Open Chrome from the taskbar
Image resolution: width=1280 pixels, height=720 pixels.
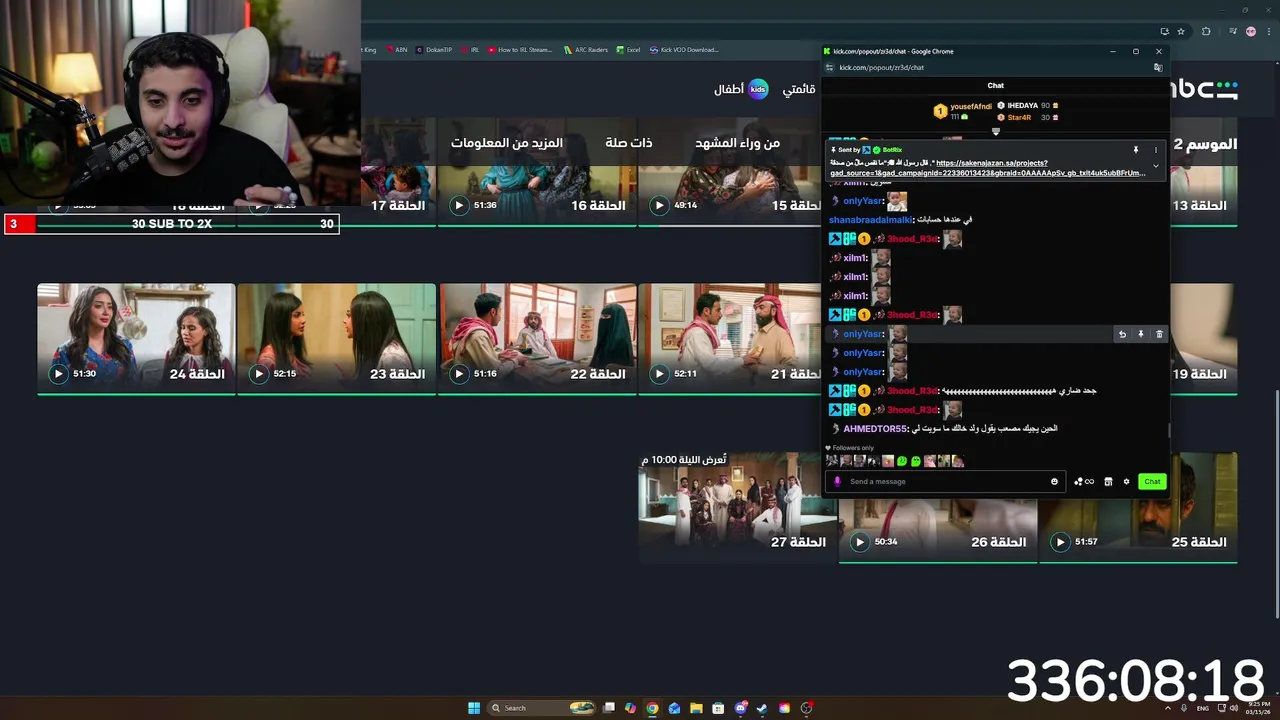click(652, 708)
